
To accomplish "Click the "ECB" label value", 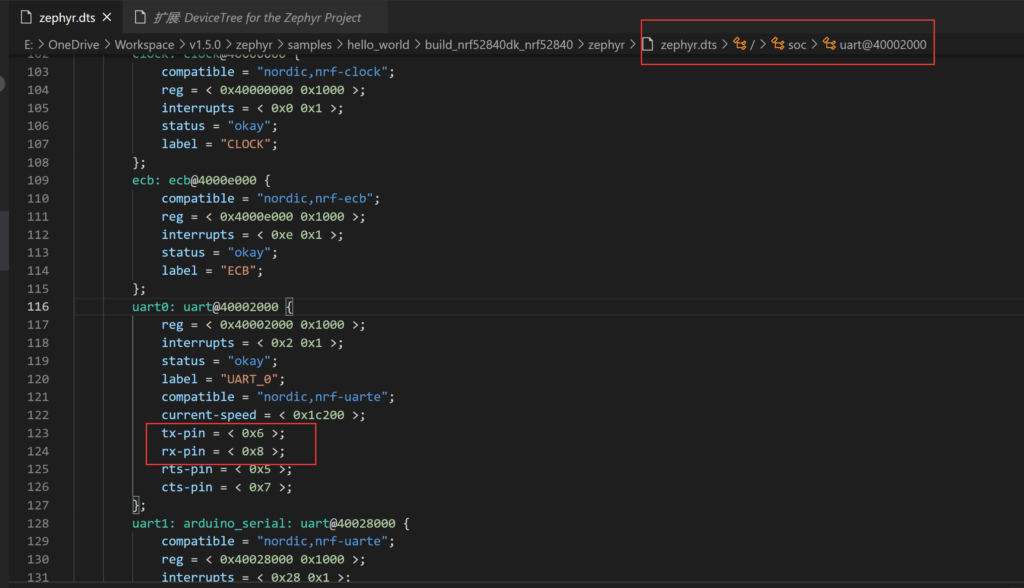I will pyautogui.click(x=238, y=270).
